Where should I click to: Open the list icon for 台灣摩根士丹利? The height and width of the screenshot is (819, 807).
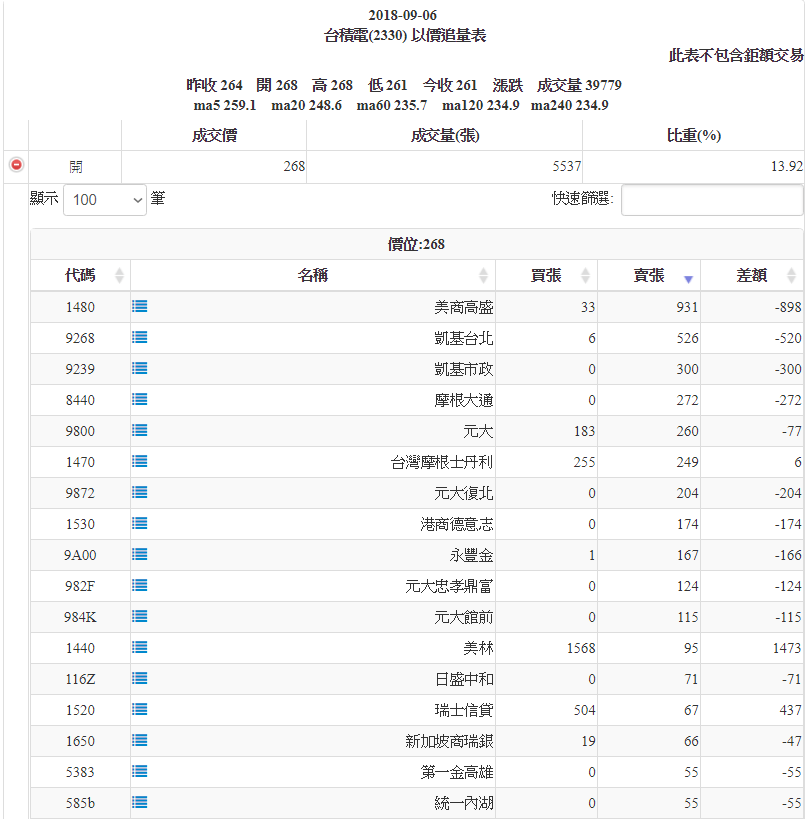tap(140, 462)
